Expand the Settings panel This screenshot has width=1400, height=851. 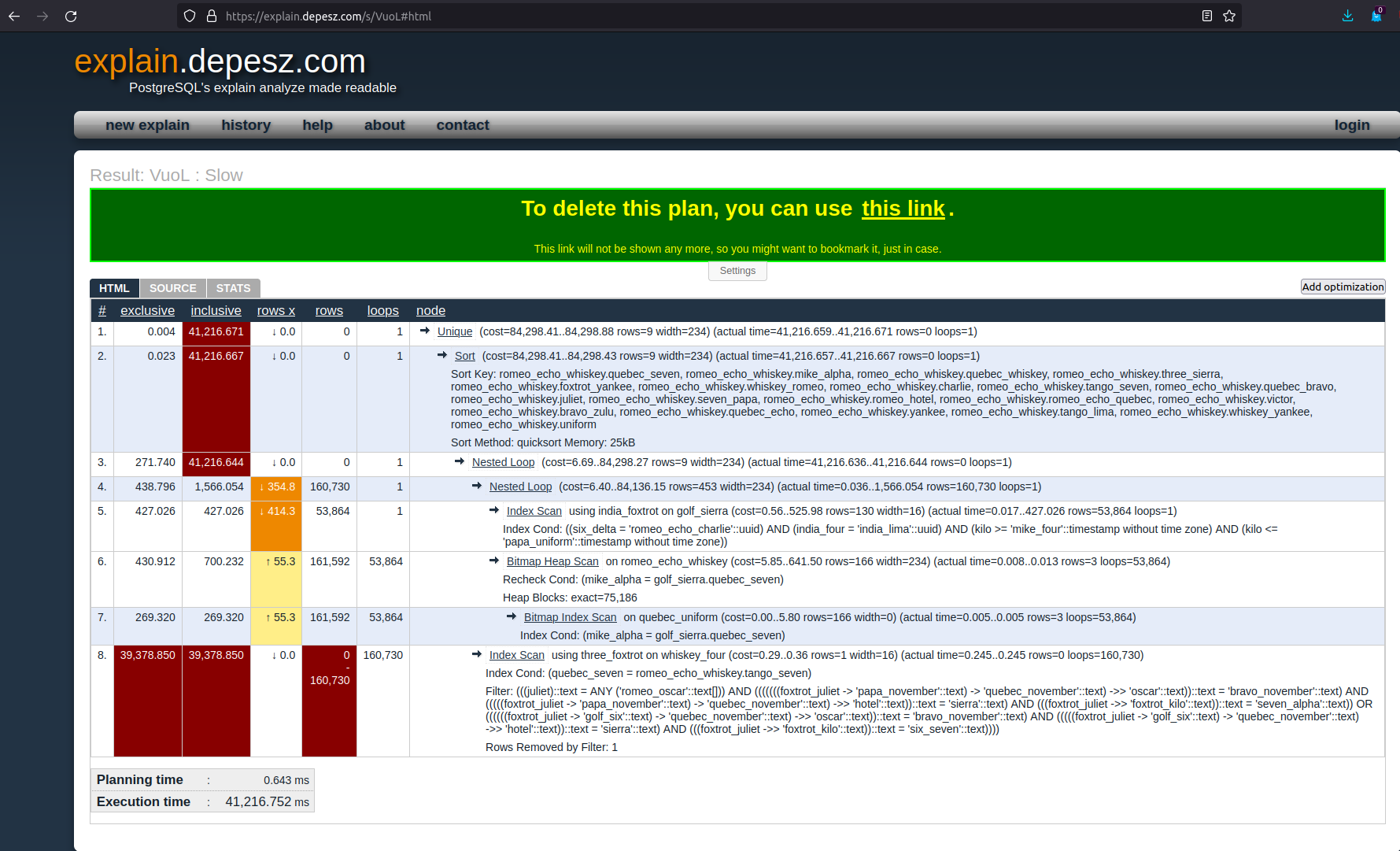point(737,271)
